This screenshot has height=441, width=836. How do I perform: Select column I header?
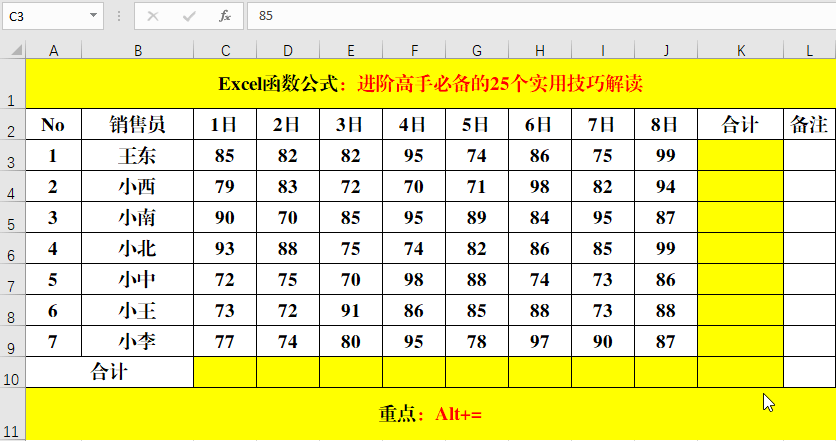pos(602,51)
